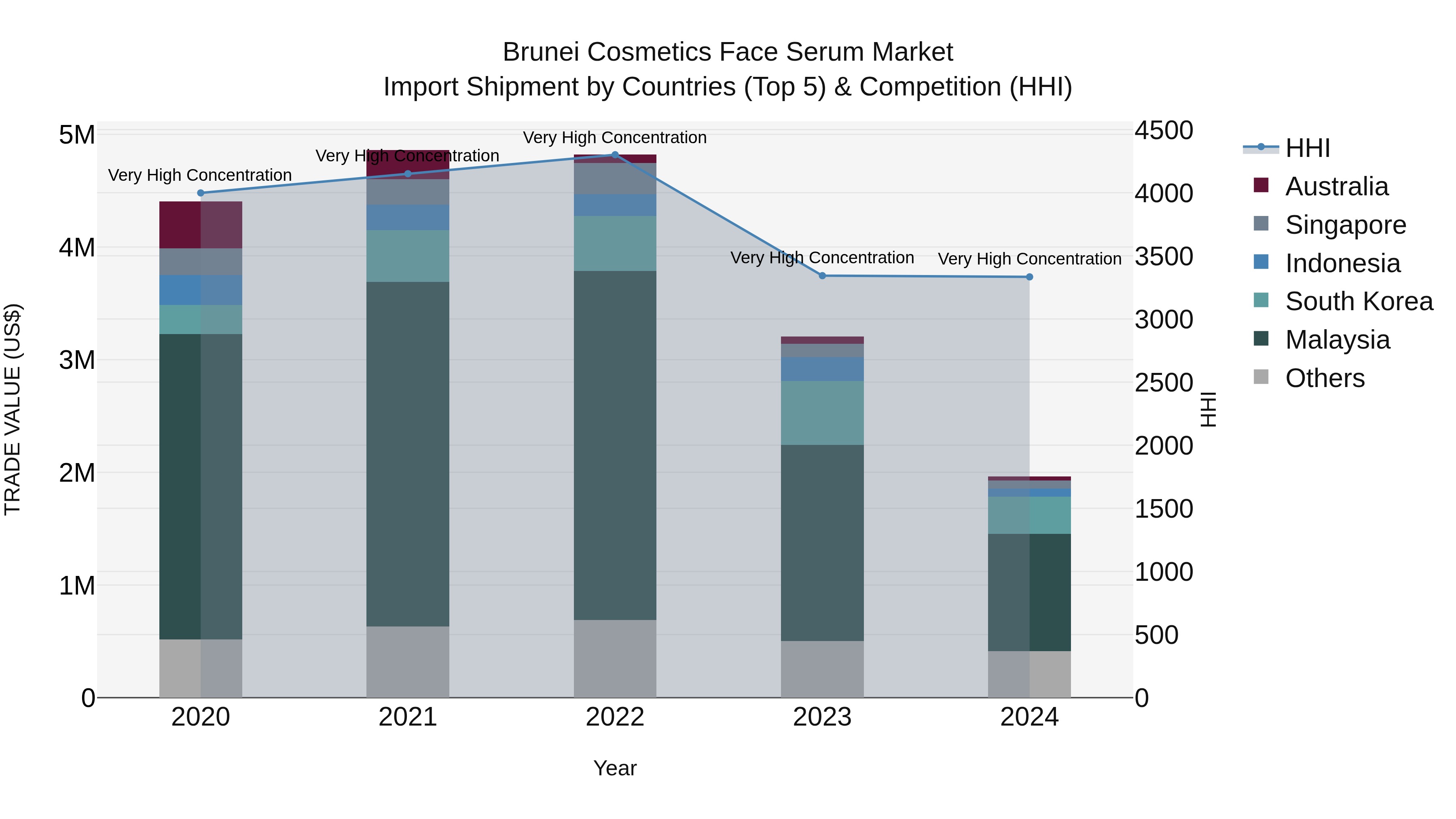Click the 1M tick on trade value axis
Screen dimensions: 1456x819
tap(77, 586)
